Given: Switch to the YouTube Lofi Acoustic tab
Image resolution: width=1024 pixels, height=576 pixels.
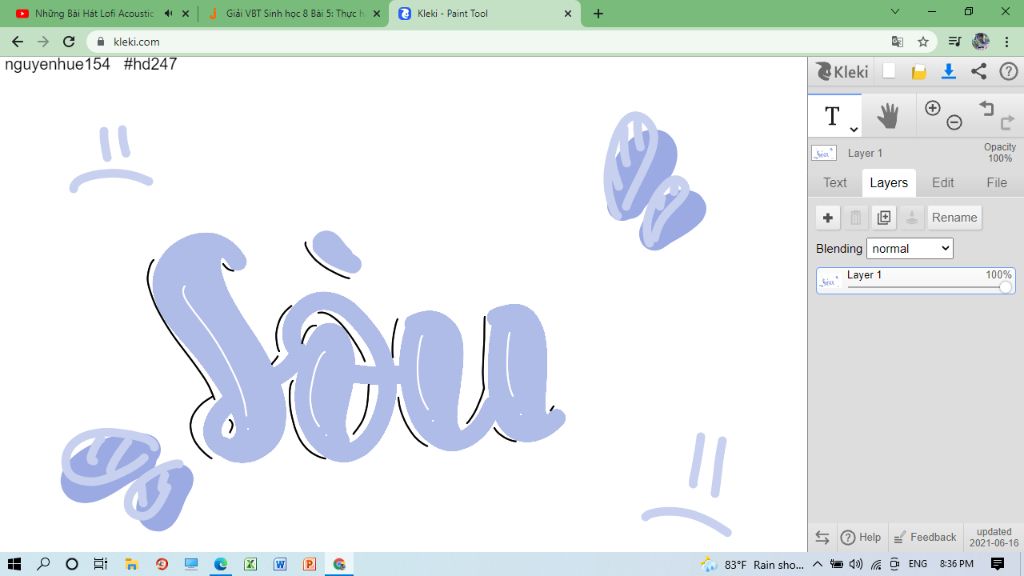Looking at the screenshot, I should [93, 13].
